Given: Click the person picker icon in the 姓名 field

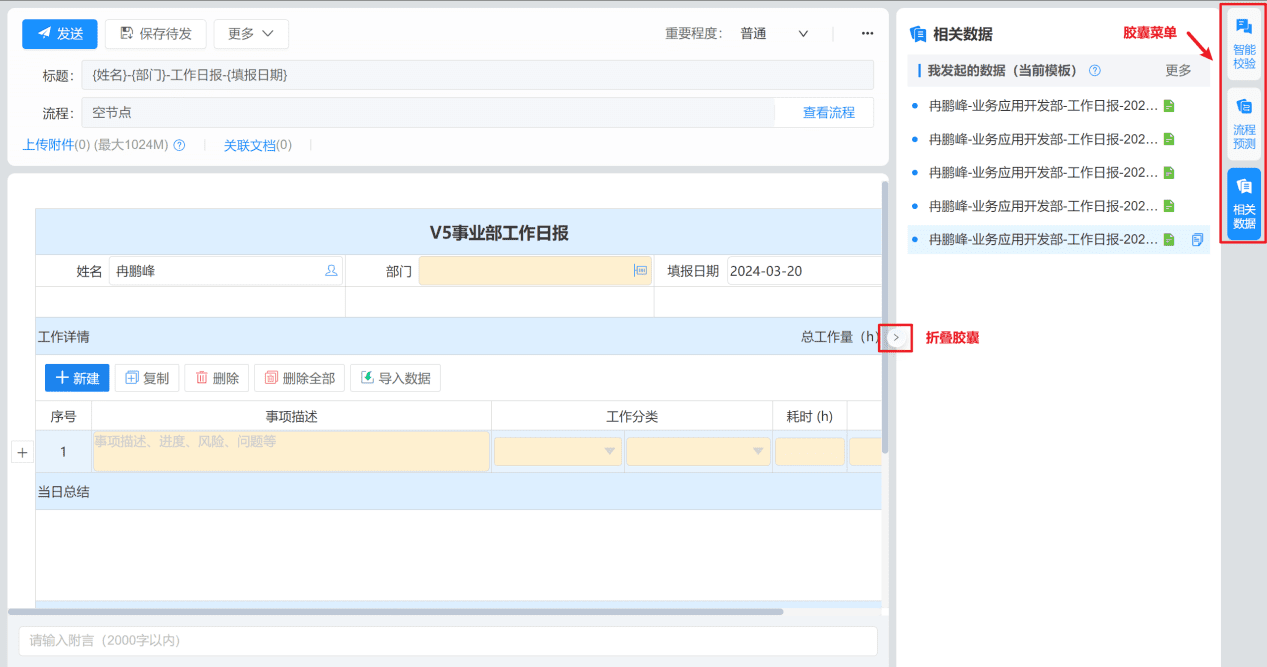Looking at the screenshot, I should point(331,270).
